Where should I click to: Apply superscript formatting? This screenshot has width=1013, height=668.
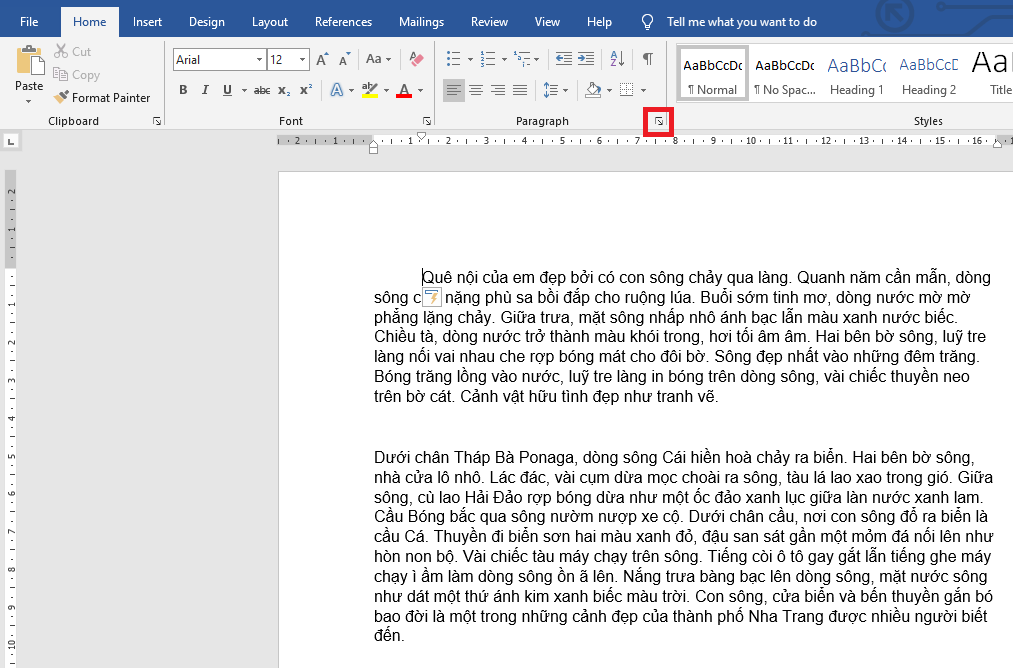click(x=306, y=90)
